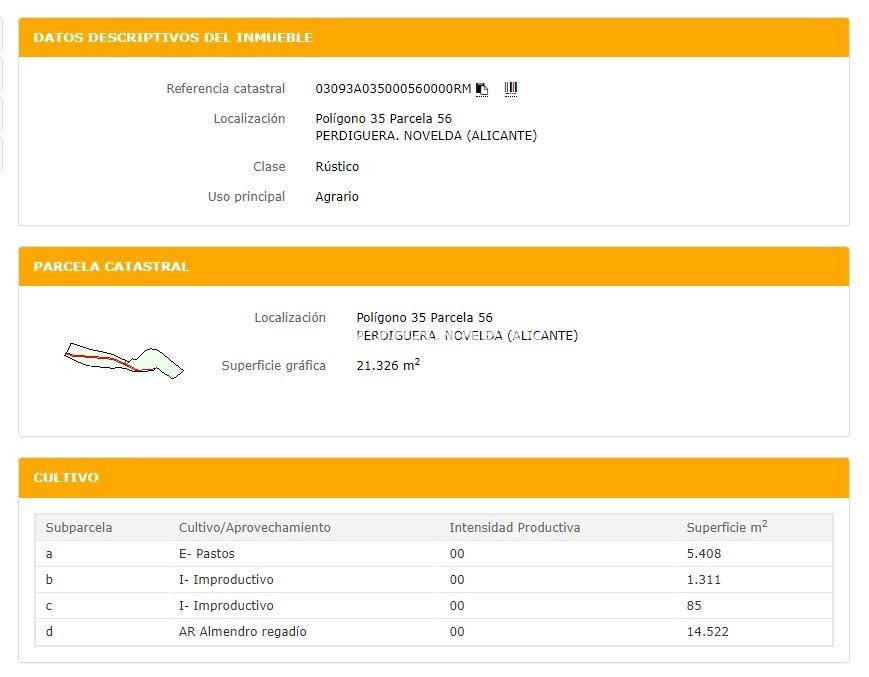Click the 'Intensidad Productiva' column header
The image size is (869, 677).
point(515,527)
